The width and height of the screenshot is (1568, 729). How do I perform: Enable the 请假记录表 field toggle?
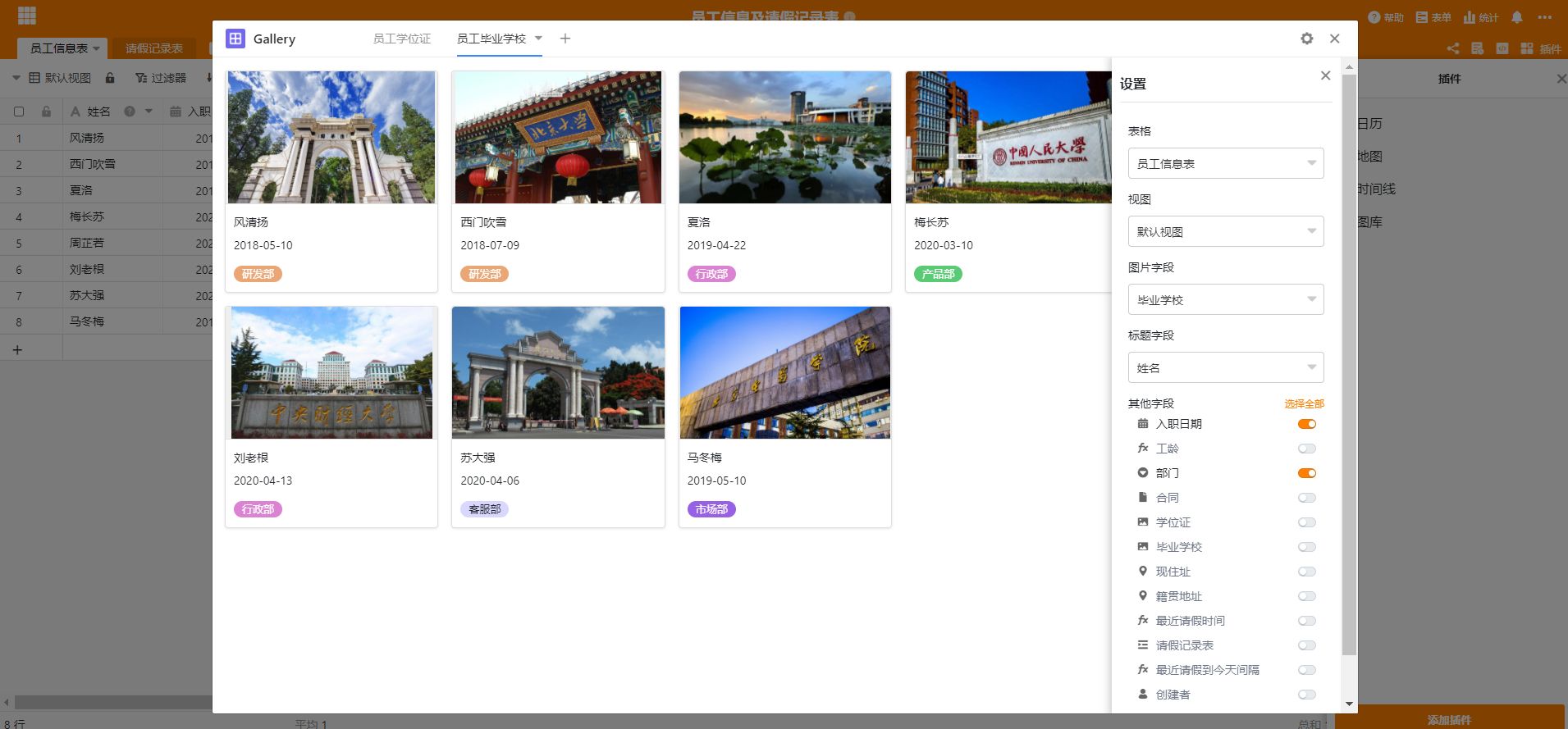coord(1307,645)
